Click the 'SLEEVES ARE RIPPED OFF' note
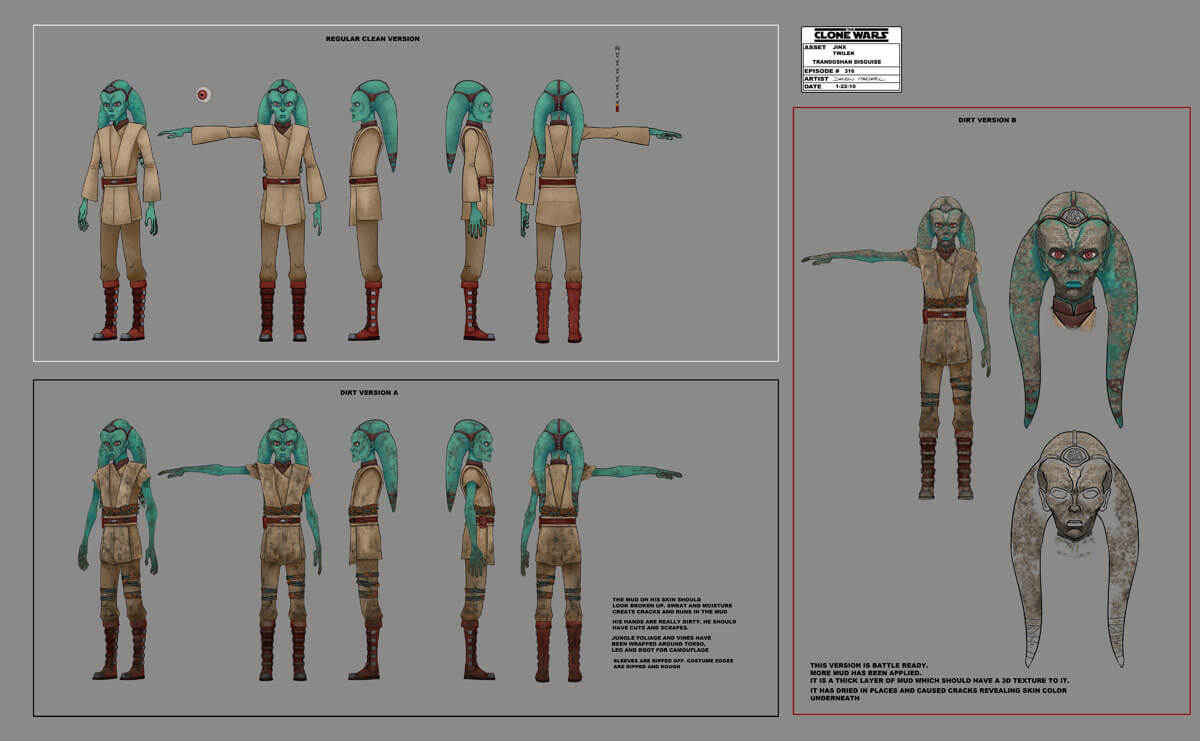This screenshot has width=1200, height=741. pyautogui.click(x=672, y=664)
